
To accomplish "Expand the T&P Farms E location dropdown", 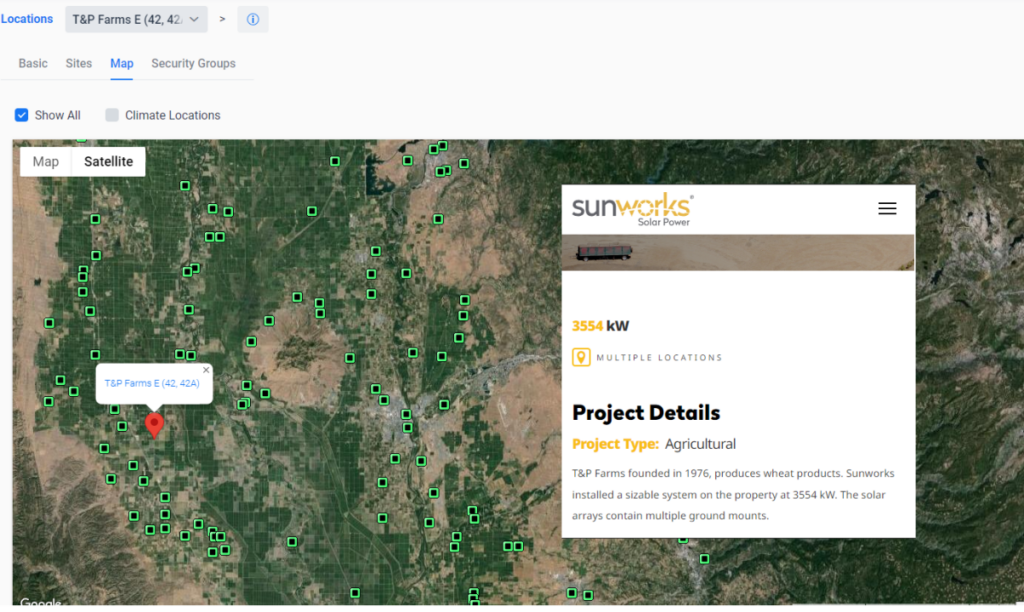I will point(136,19).
